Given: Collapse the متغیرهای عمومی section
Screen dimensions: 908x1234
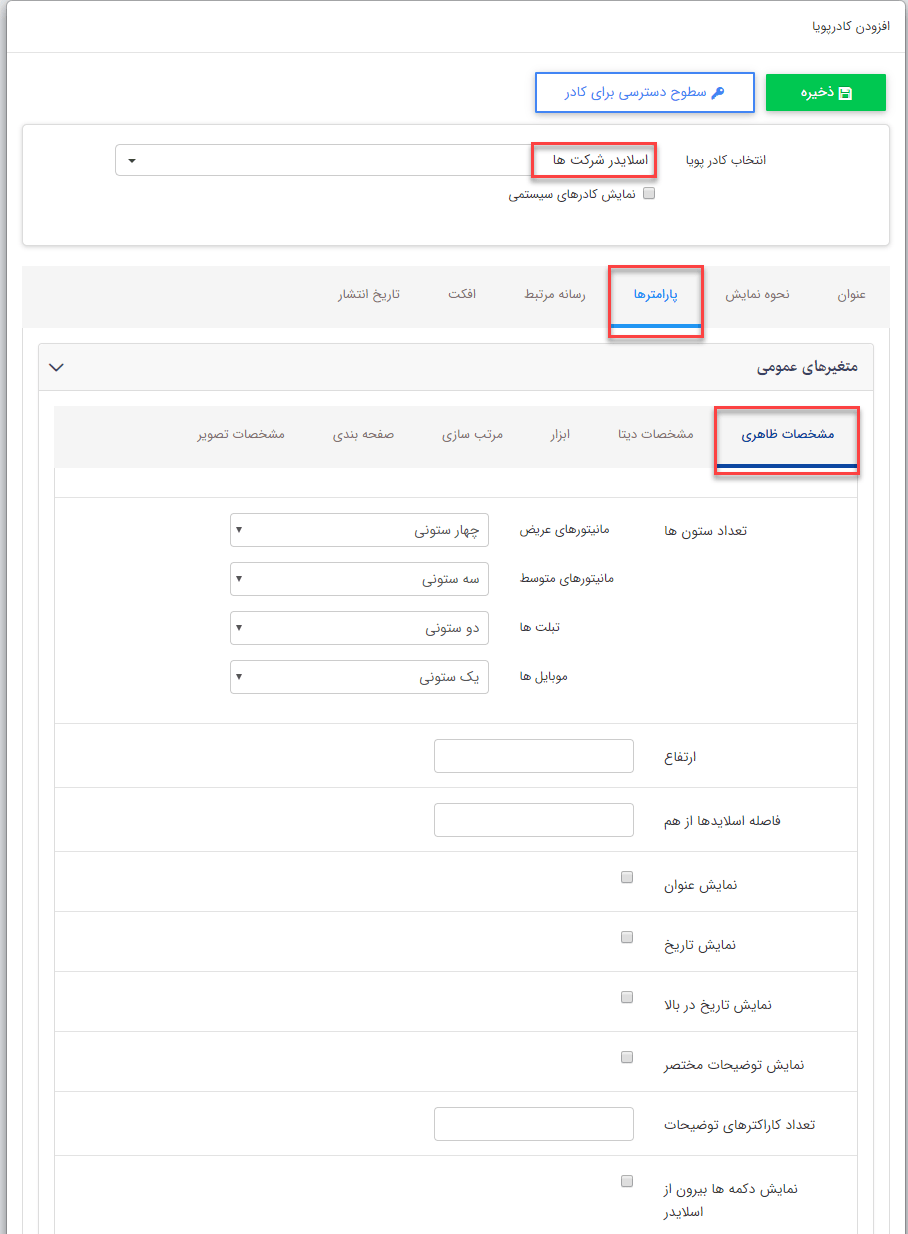Looking at the screenshot, I should coord(56,366).
